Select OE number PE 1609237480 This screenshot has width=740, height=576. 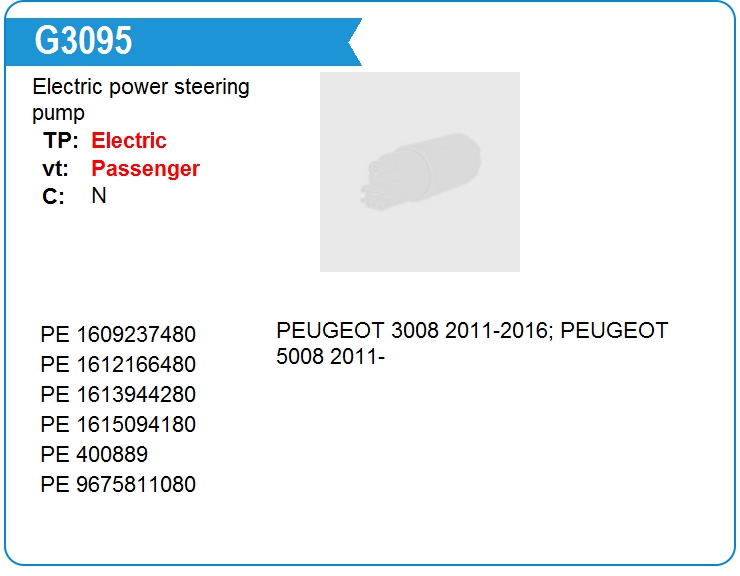coord(118,335)
